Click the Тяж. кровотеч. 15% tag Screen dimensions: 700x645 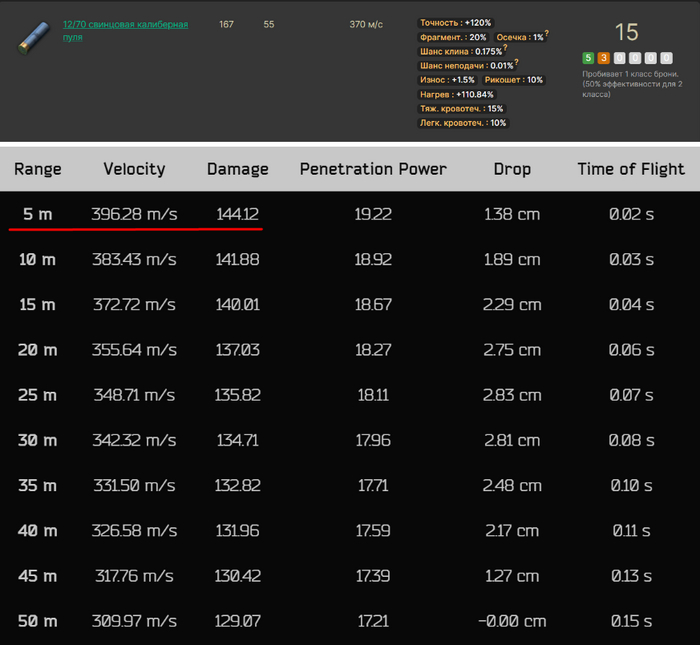click(462, 108)
